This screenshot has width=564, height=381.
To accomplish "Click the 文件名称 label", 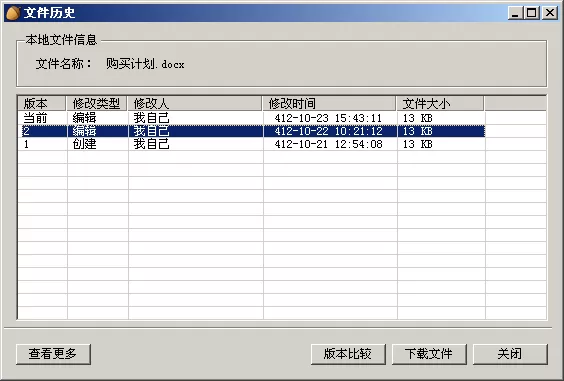I will [x=64, y=64].
